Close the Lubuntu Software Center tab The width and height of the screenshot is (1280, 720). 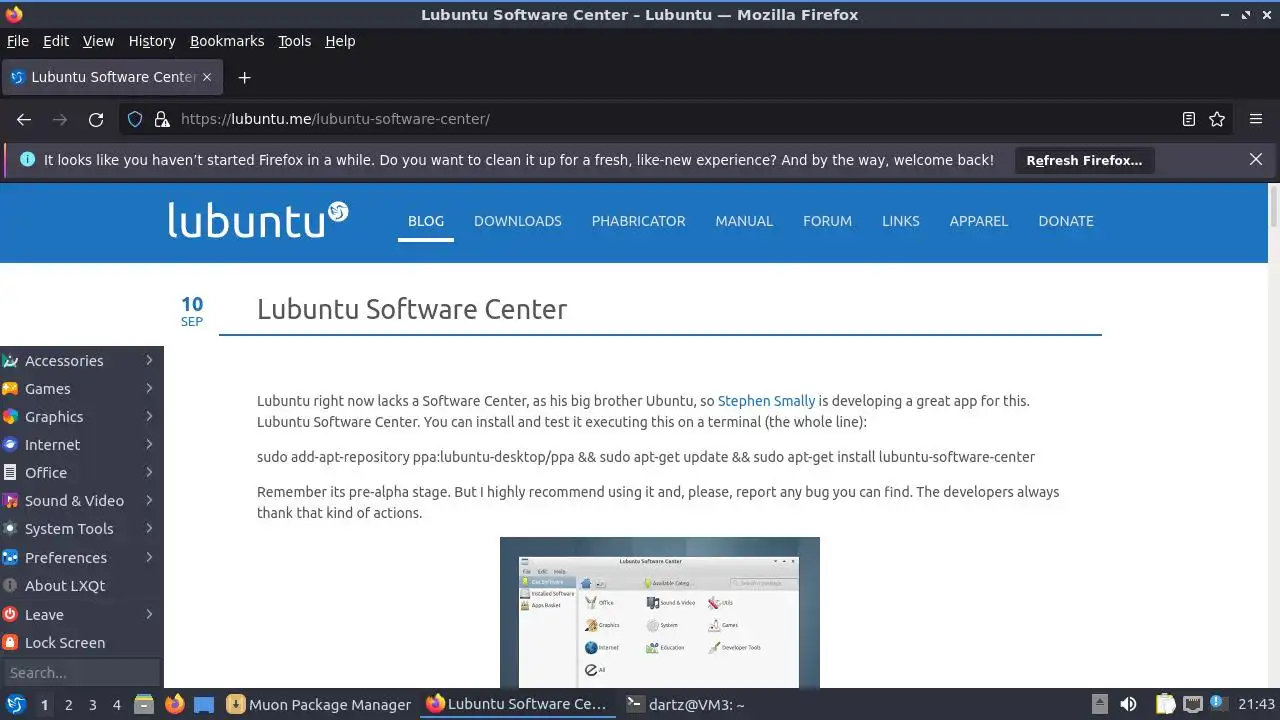tap(208, 77)
